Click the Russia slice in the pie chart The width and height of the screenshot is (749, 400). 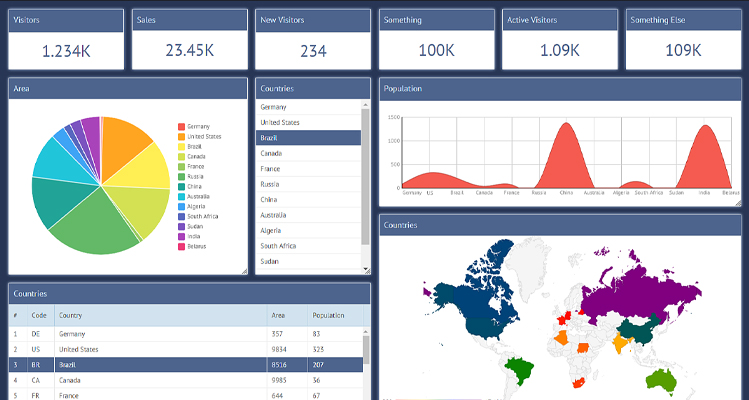(96, 225)
